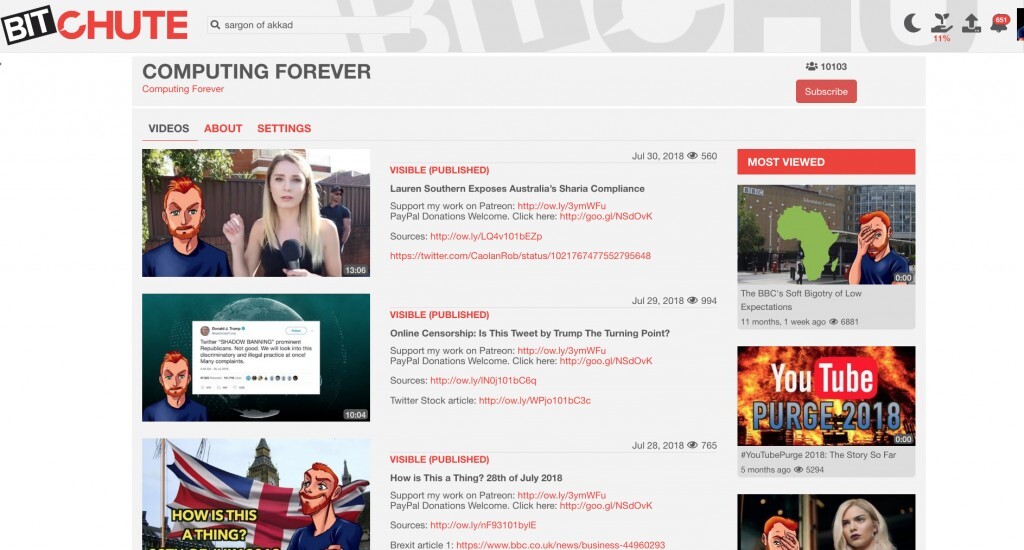Click PayPal goo.gl link under Lauren Southern video
1024x550 pixels.
point(606,216)
